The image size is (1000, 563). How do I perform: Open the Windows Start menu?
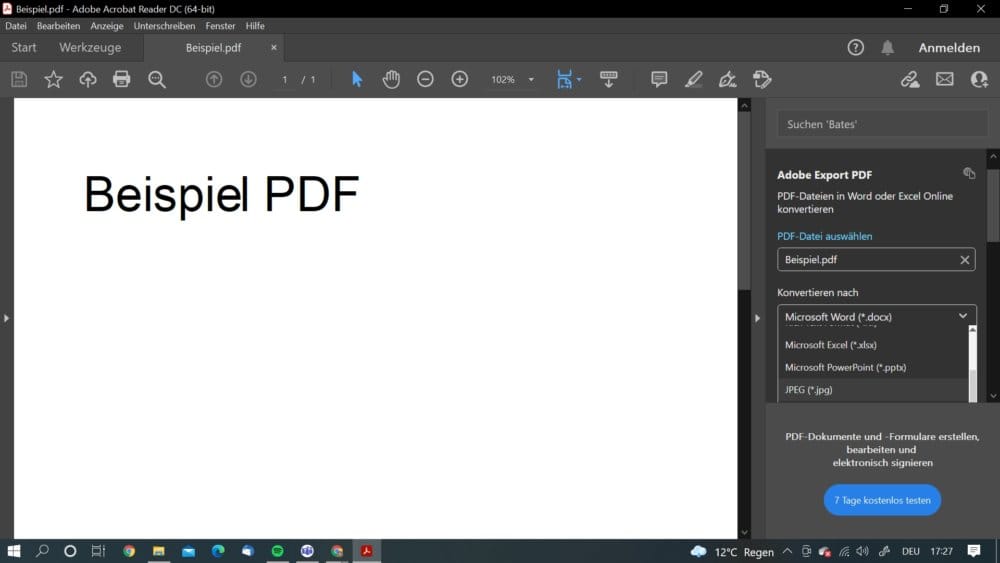[13, 551]
